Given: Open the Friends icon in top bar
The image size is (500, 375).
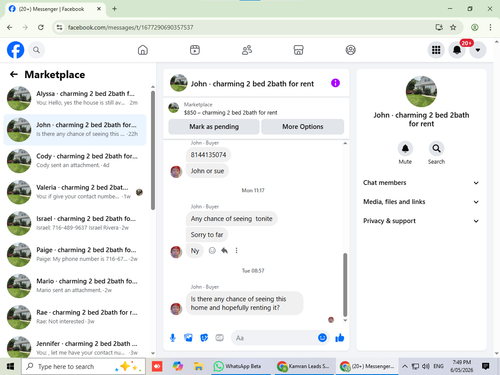Looking at the screenshot, I should tap(247, 50).
